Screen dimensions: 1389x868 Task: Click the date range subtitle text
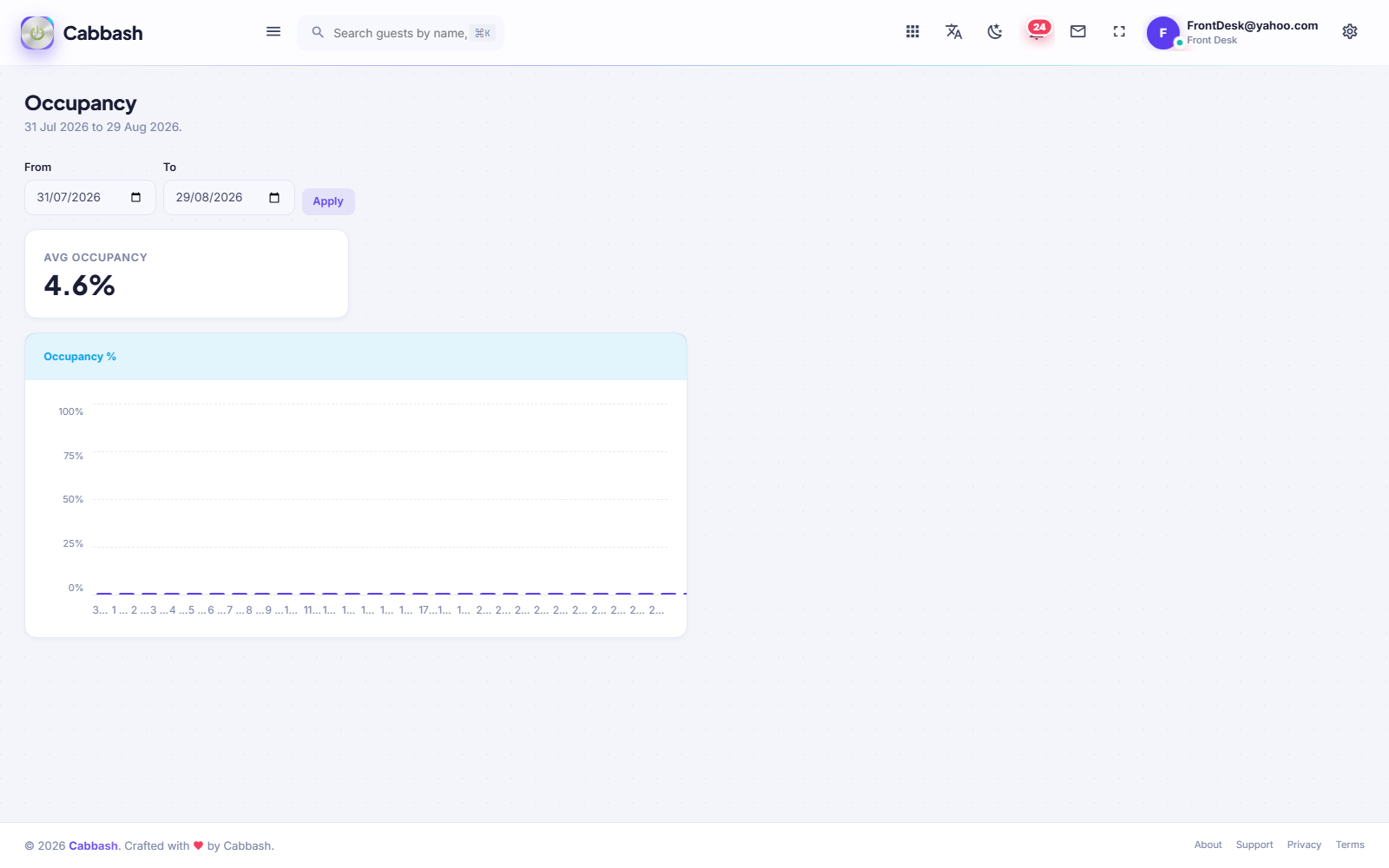(x=103, y=127)
